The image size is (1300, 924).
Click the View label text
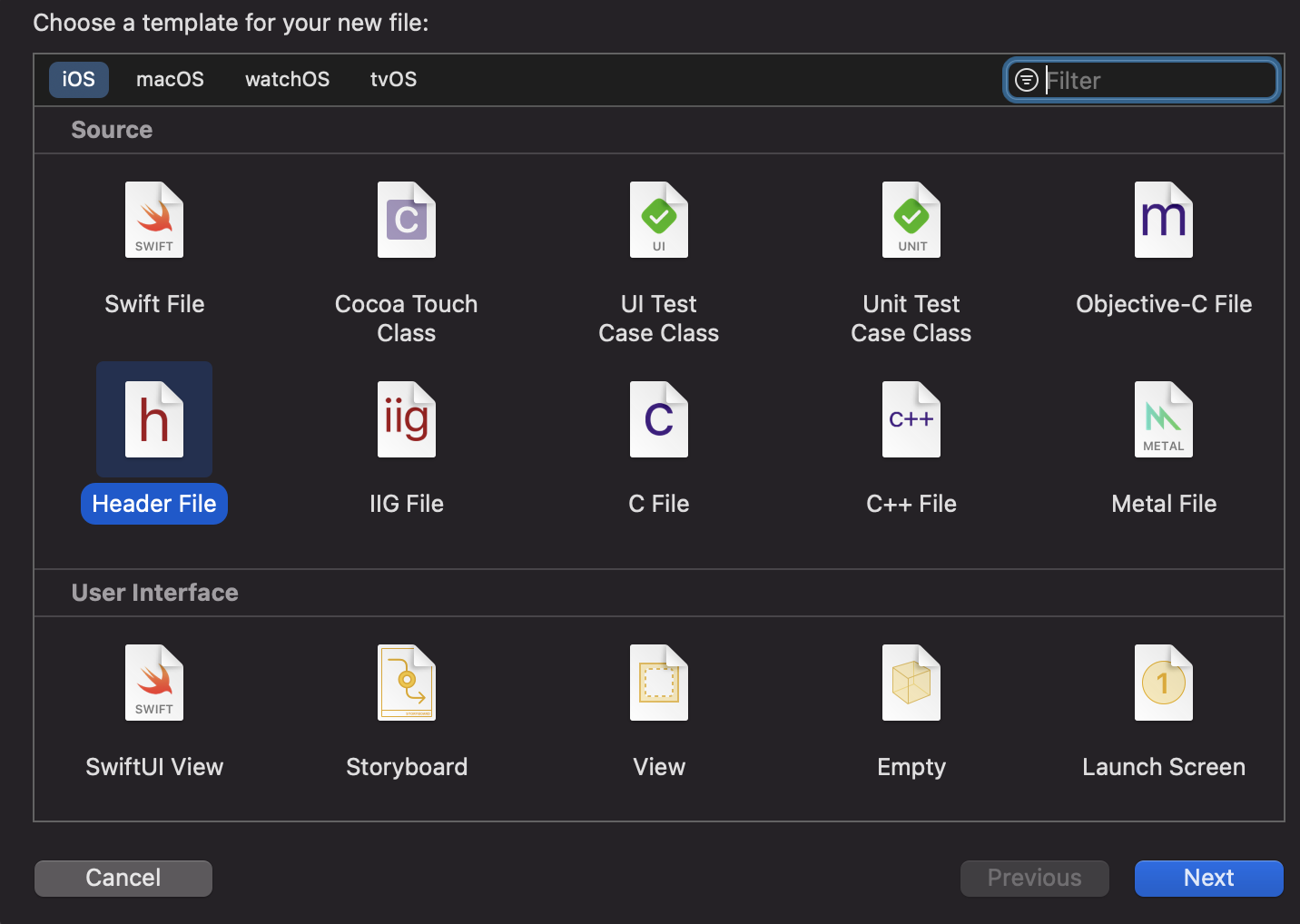[659, 767]
